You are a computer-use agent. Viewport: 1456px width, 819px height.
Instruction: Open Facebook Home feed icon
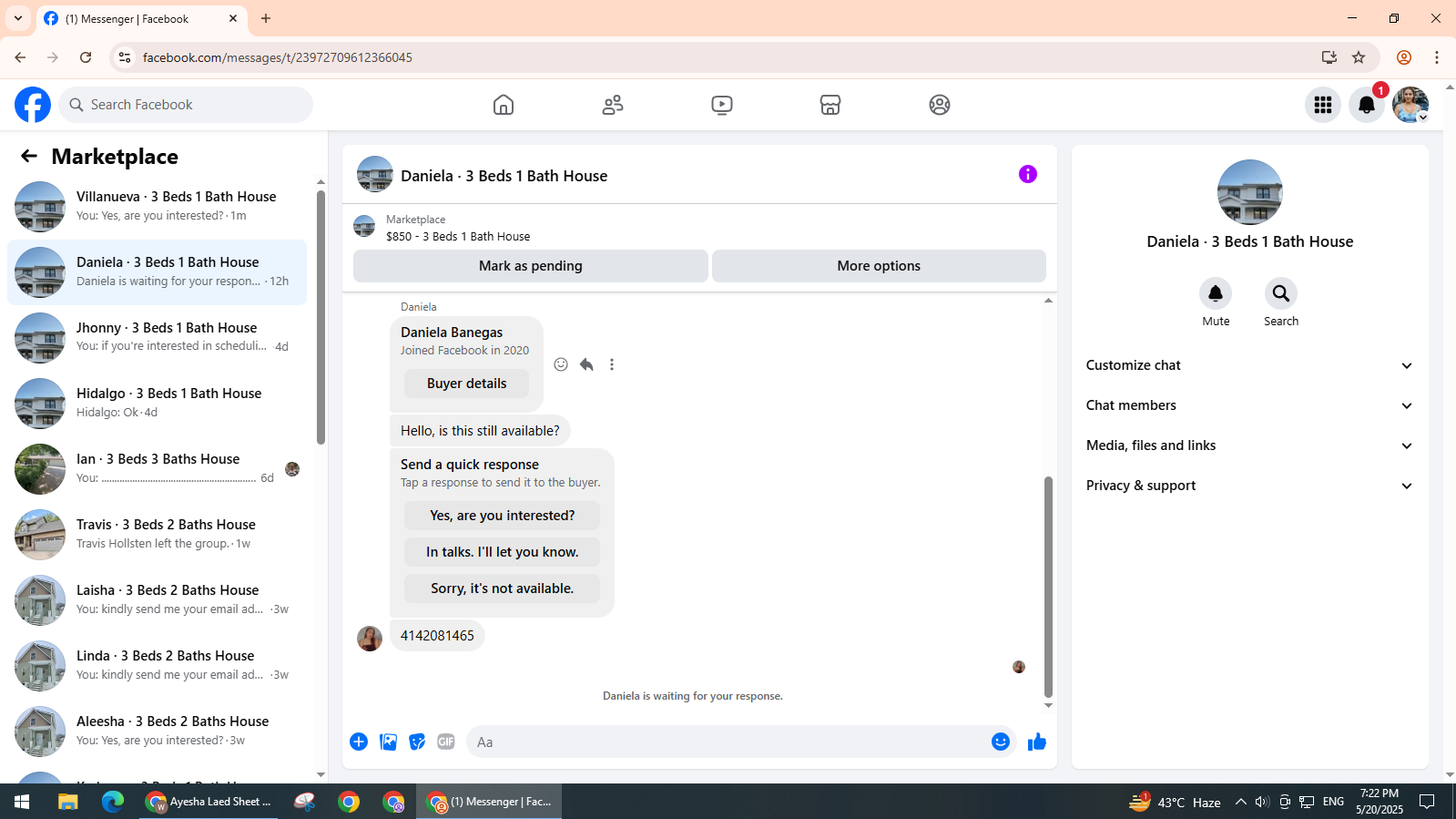tap(504, 105)
